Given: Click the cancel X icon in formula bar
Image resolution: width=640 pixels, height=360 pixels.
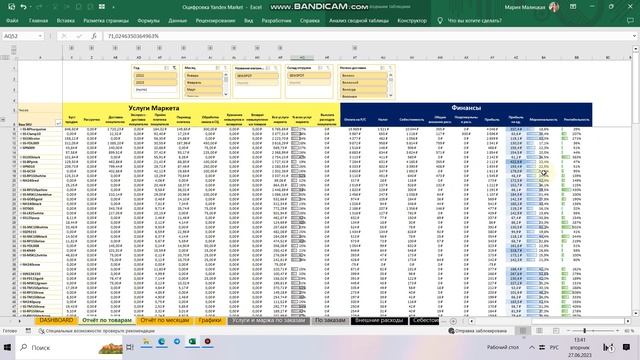Looking at the screenshot, I should (64, 36).
